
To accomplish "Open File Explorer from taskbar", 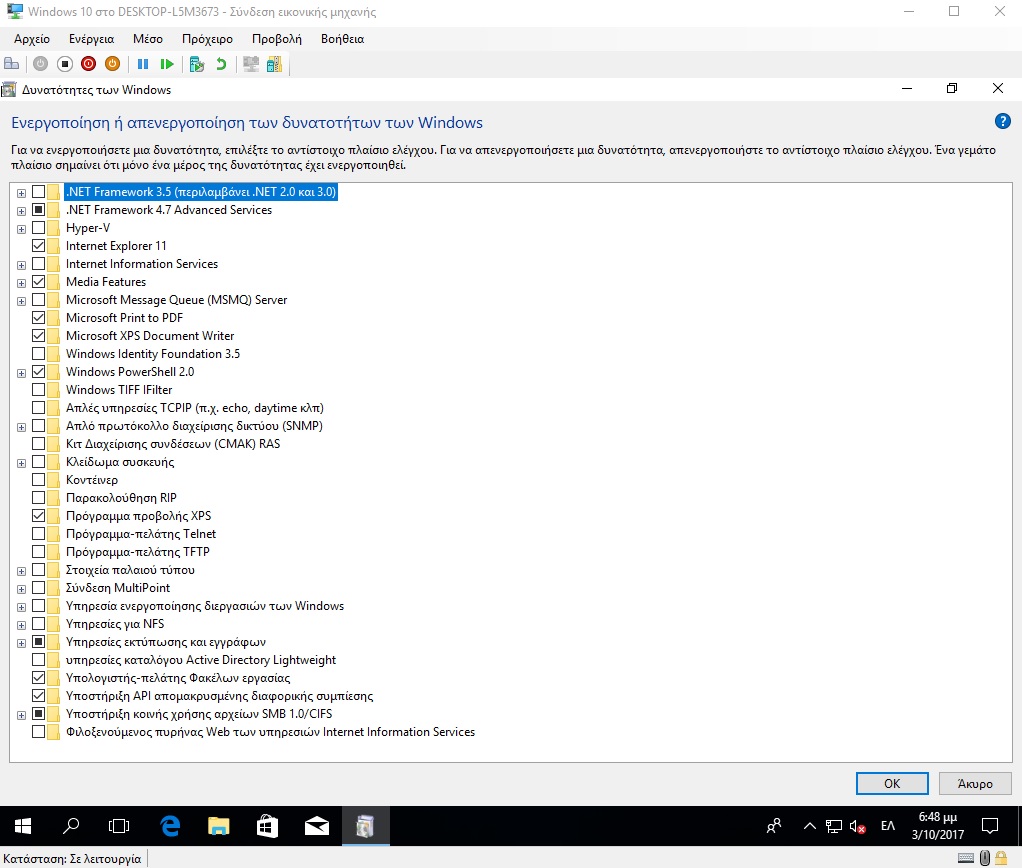I will pos(218,826).
